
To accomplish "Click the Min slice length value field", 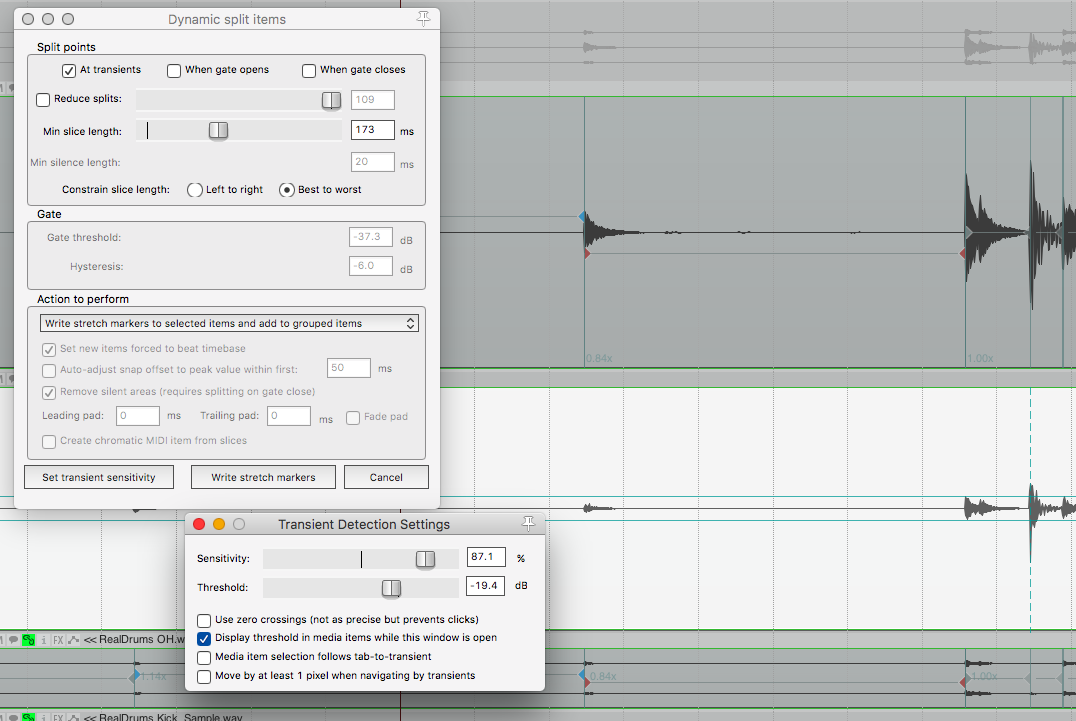I will [x=372, y=131].
